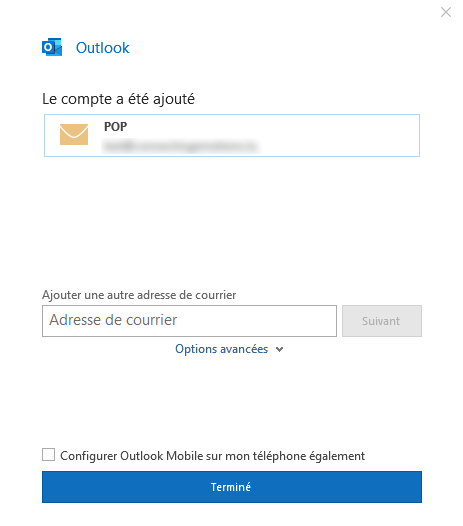The image size is (463, 526).
Task: Click 'Ajouter une autre adresse de courrier' label
Action: coord(139,295)
